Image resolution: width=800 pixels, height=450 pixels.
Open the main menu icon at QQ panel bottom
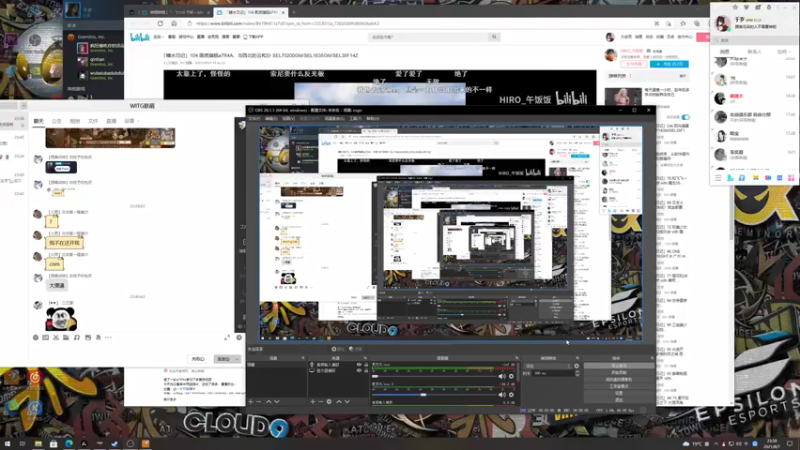(x=718, y=178)
